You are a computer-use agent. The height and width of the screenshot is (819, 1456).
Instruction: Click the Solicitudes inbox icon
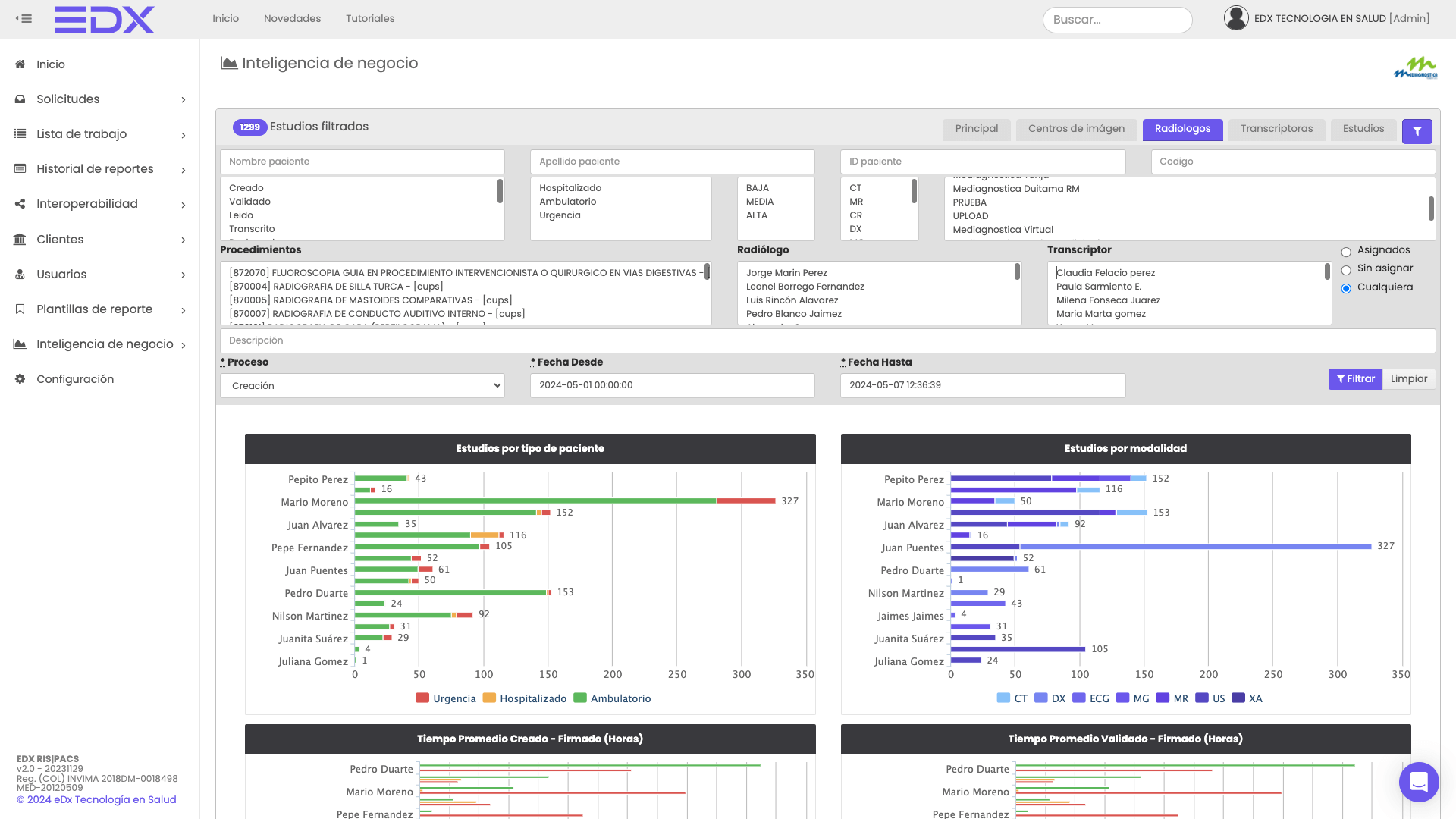point(20,99)
